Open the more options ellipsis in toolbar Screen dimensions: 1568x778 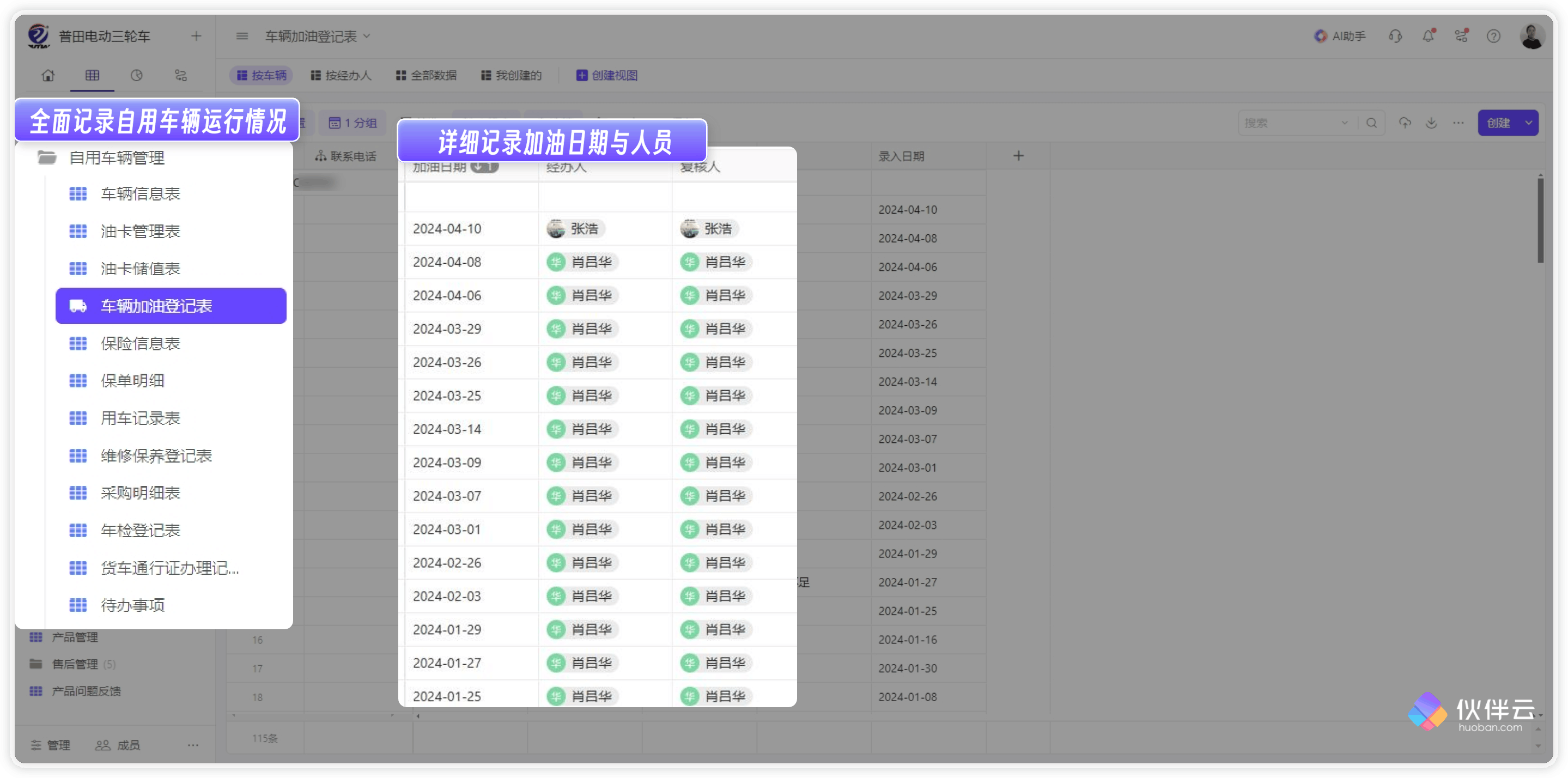[x=1458, y=123]
